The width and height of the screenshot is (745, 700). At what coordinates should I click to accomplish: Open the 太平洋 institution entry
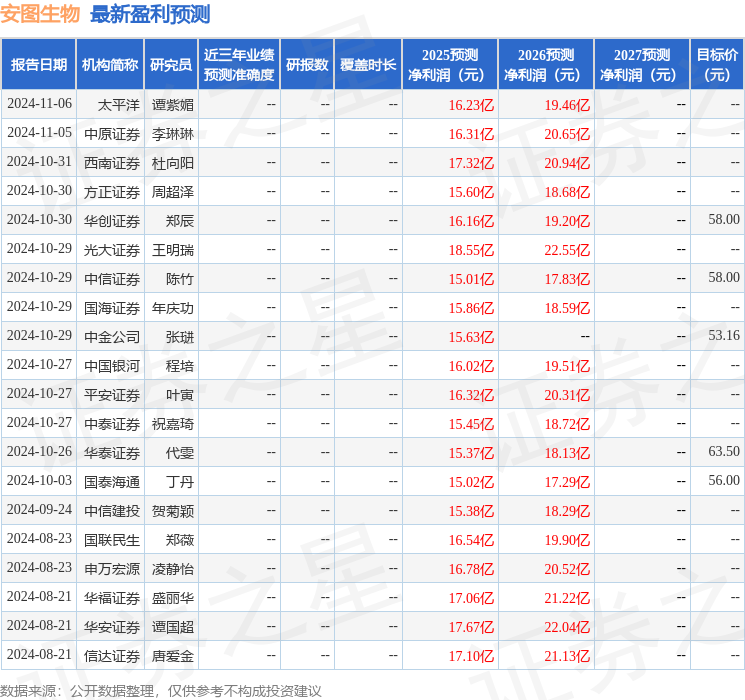pyautogui.click(x=117, y=104)
